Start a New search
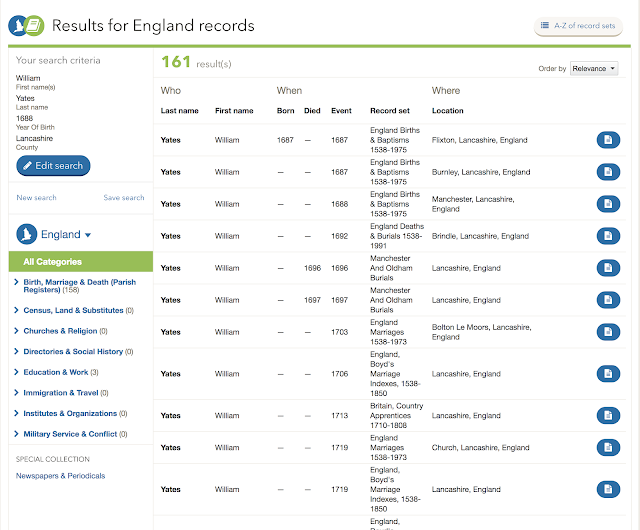The width and height of the screenshot is (640, 530). 36,198
